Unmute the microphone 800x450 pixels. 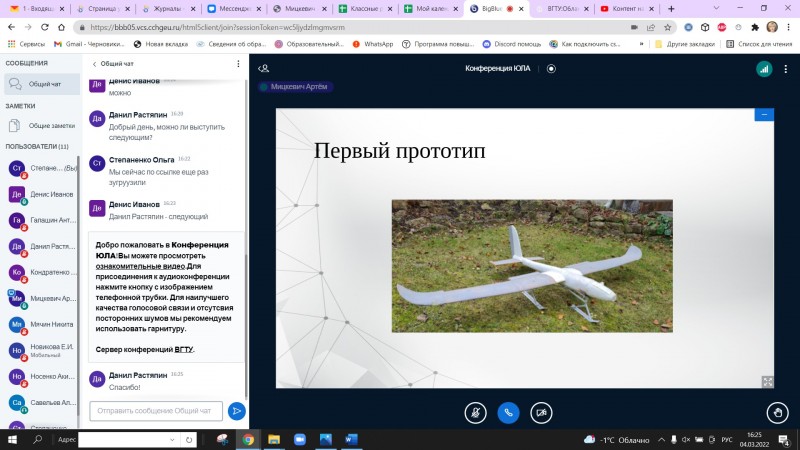click(x=476, y=411)
